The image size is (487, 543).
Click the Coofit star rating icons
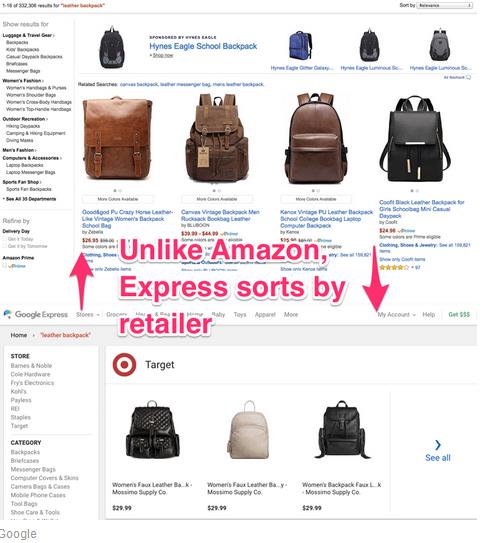click(x=394, y=267)
